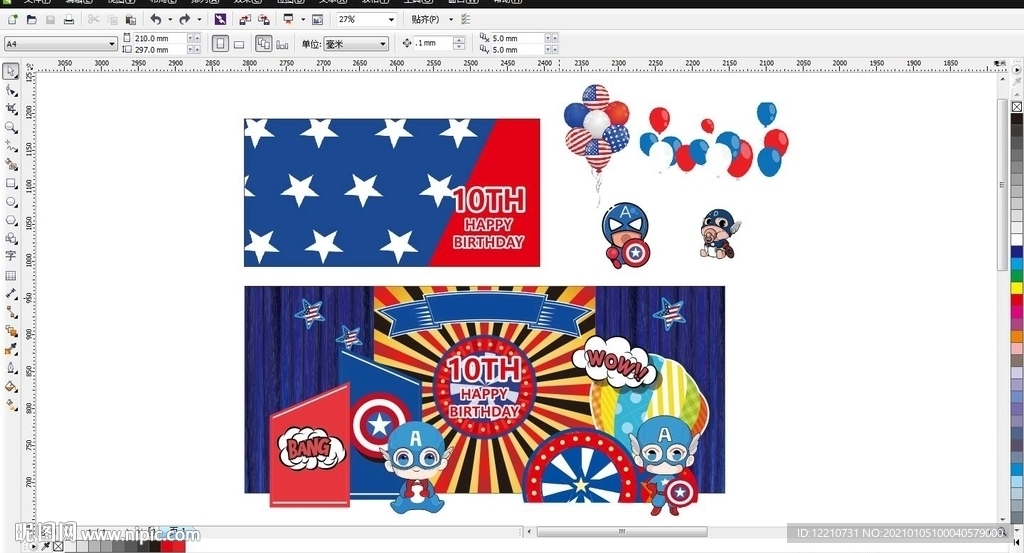
Task: Expand the application launcher dropdown arrow
Action: pyautogui.click(x=302, y=20)
